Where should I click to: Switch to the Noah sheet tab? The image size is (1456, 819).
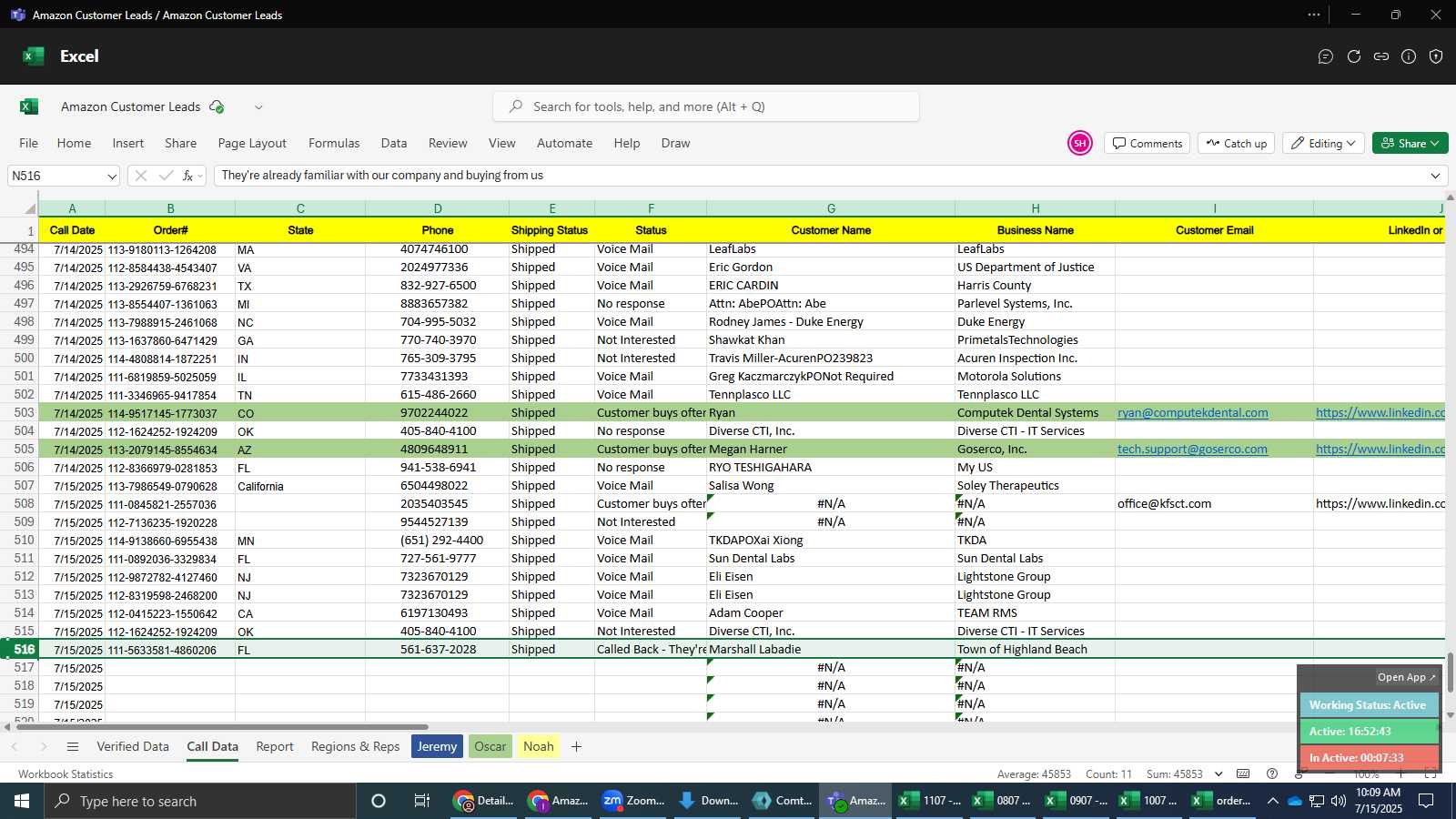coord(539,746)
